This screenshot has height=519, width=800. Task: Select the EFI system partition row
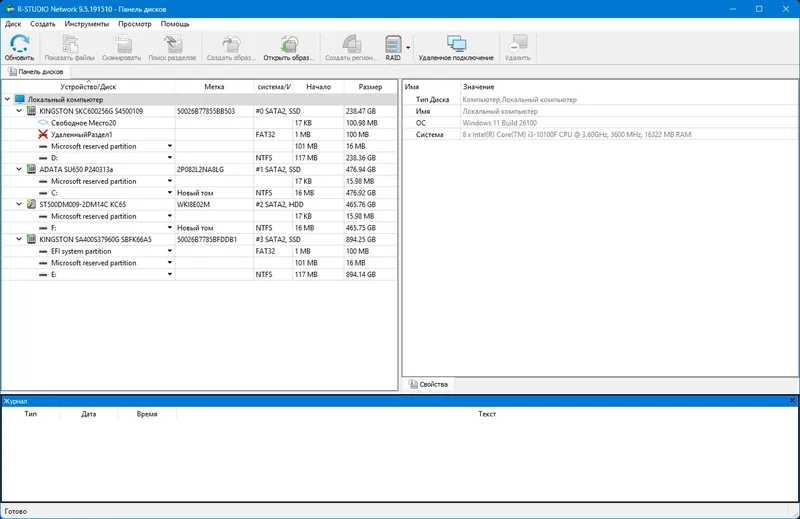coord(199,251)
